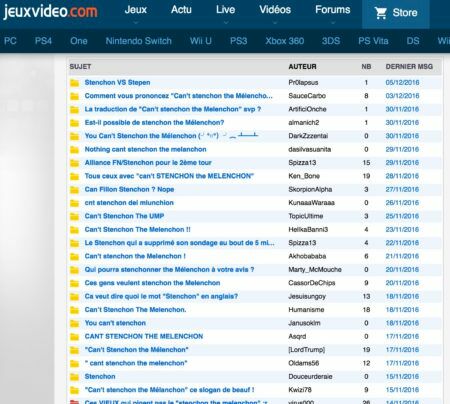Click folder icon beside 'Est-il possible de stenchon'
This screenshot has height=404, width=450.
tap(74, 123)
